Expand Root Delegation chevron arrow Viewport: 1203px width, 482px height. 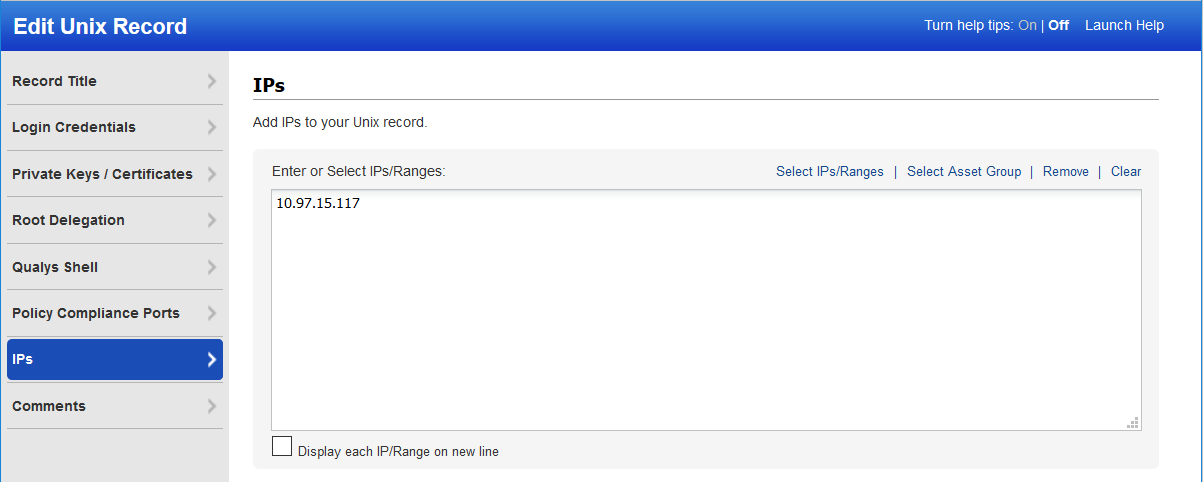pyautogui.click(x=211, y=220)
